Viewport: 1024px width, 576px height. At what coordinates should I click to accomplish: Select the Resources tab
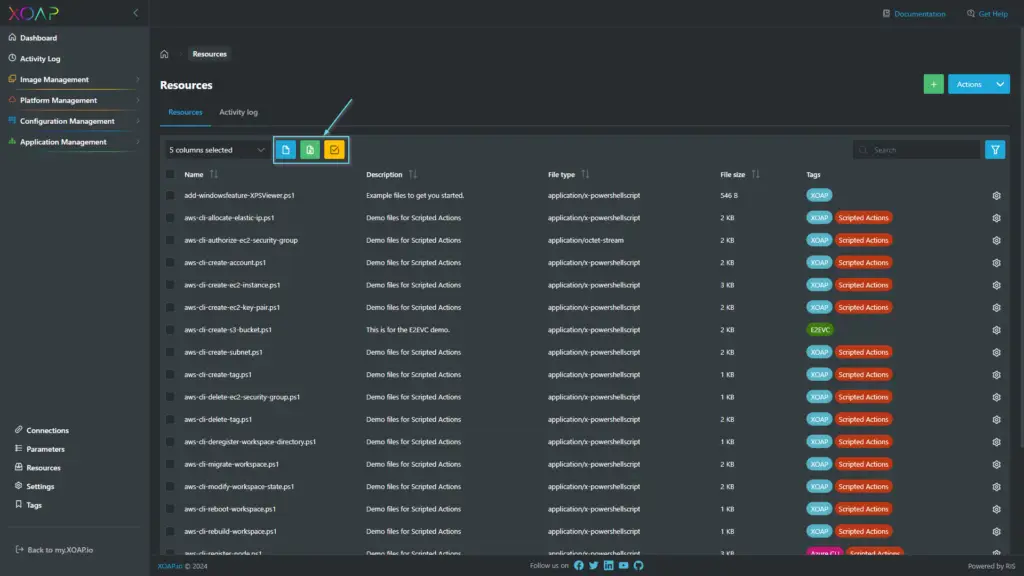[x=185, y=112]
